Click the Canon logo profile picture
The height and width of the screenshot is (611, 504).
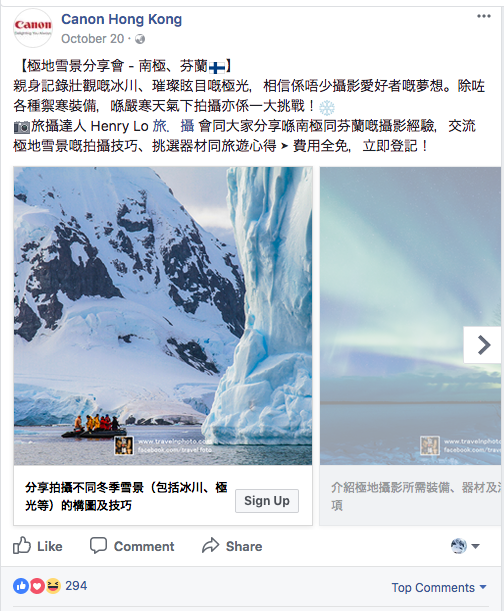point(33,28)
